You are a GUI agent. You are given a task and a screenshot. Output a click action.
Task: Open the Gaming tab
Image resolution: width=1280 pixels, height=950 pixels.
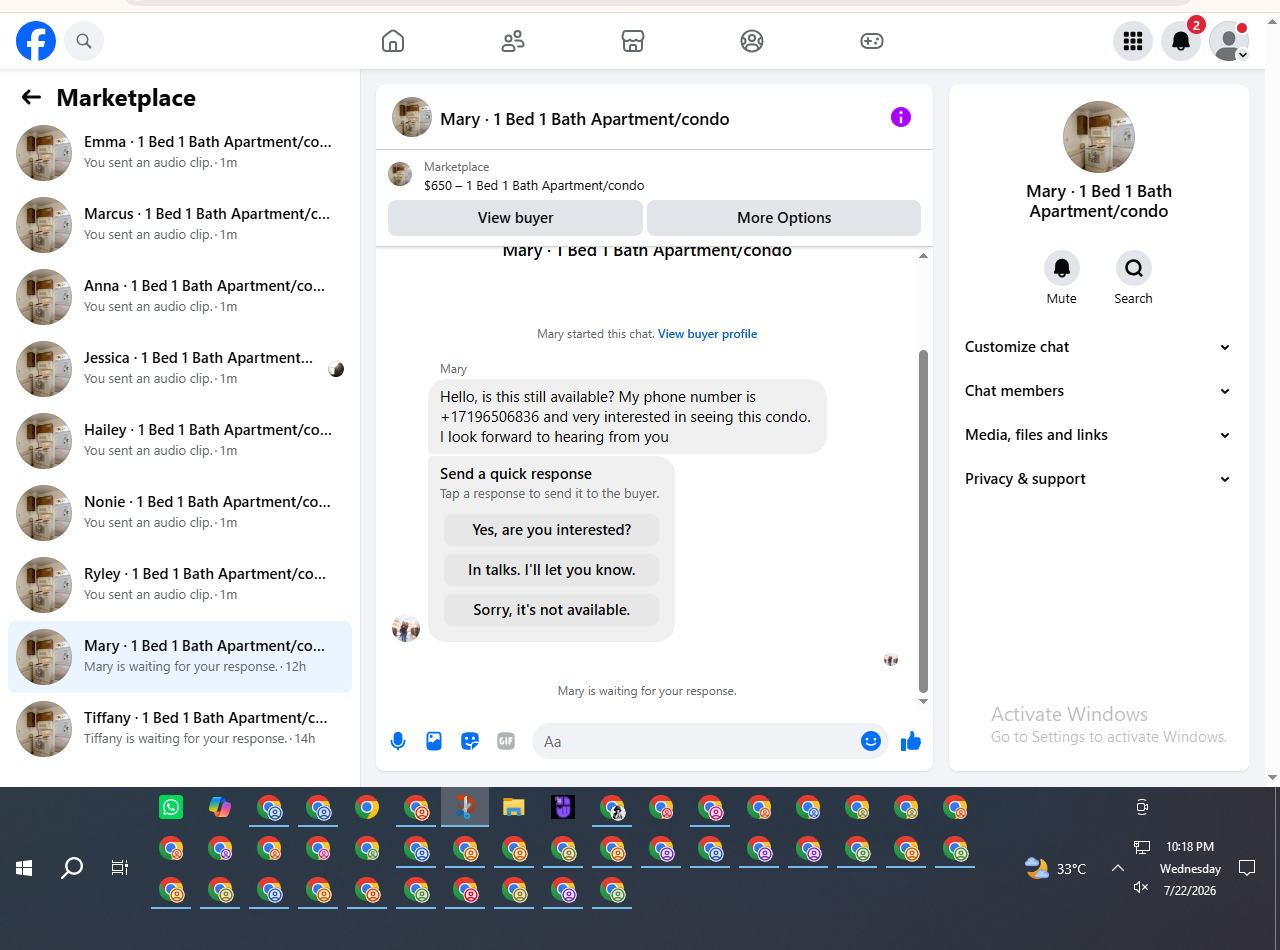click(872, 41)
